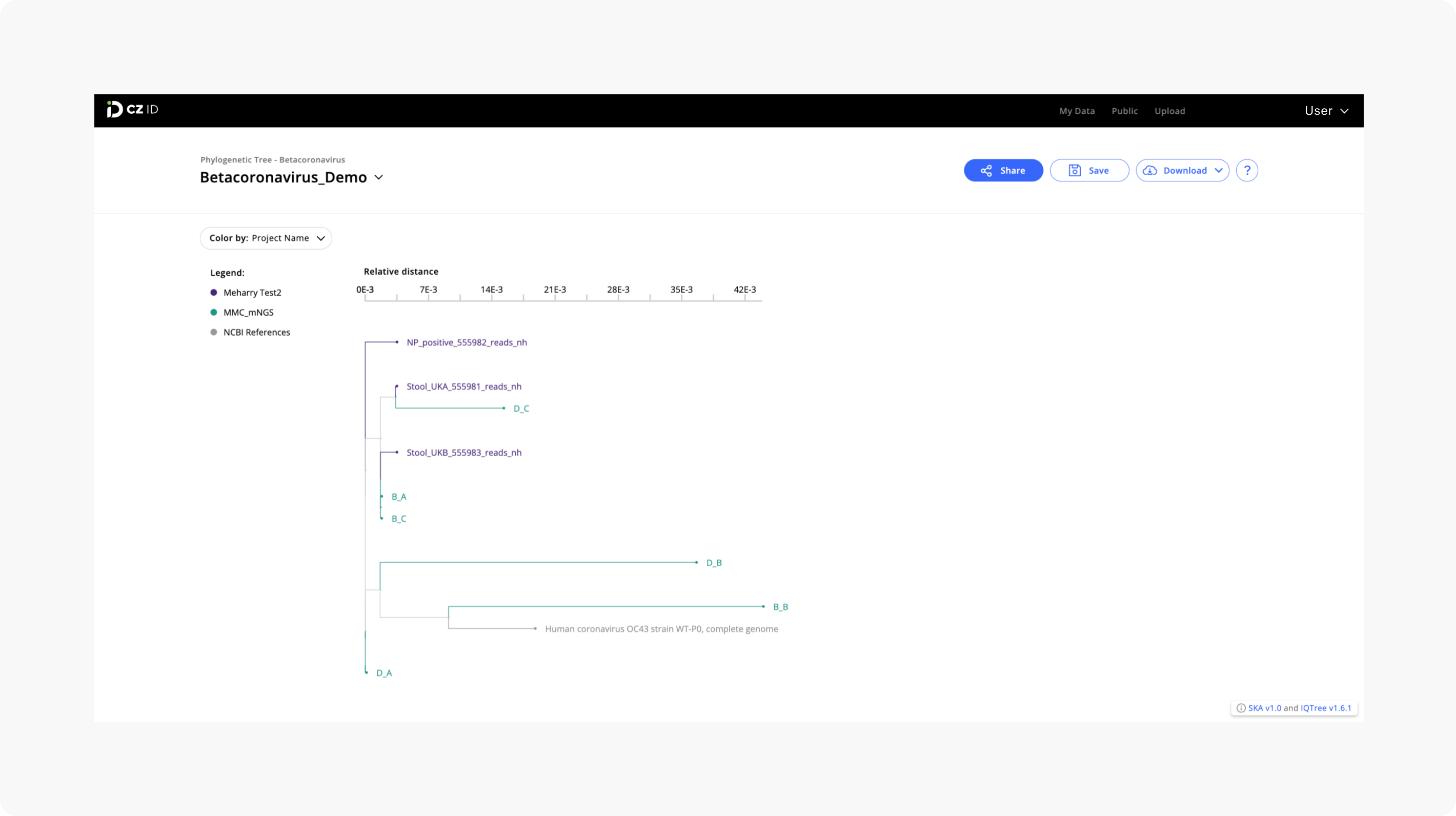Open the SKA v1.0 link
Screen dimensions: 1456x816
(x=1264, y=708)
